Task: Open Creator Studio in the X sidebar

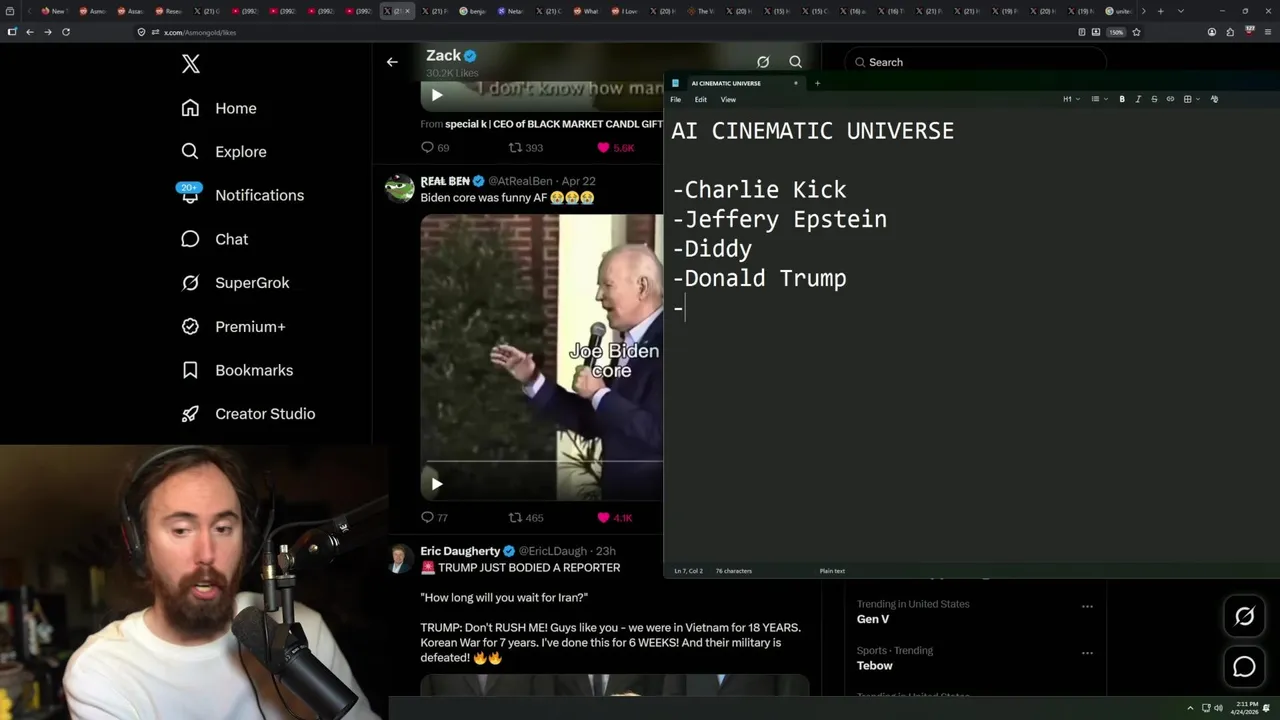Action: 248,414
